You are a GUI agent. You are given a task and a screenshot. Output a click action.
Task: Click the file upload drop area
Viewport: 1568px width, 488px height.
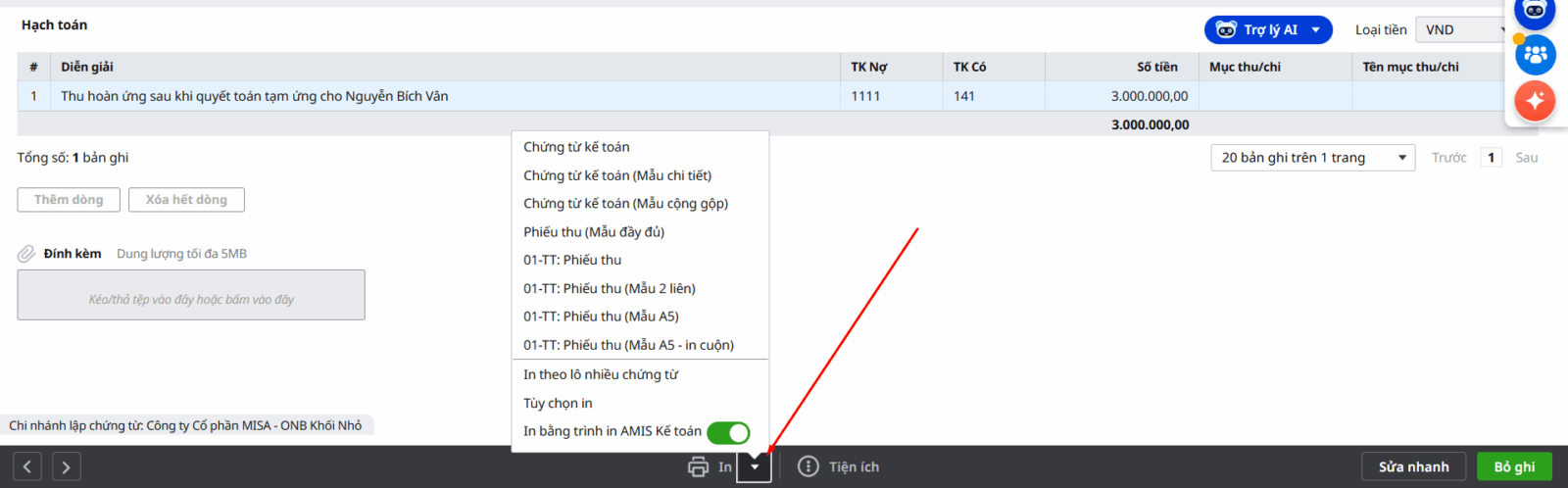click(191, 295)
